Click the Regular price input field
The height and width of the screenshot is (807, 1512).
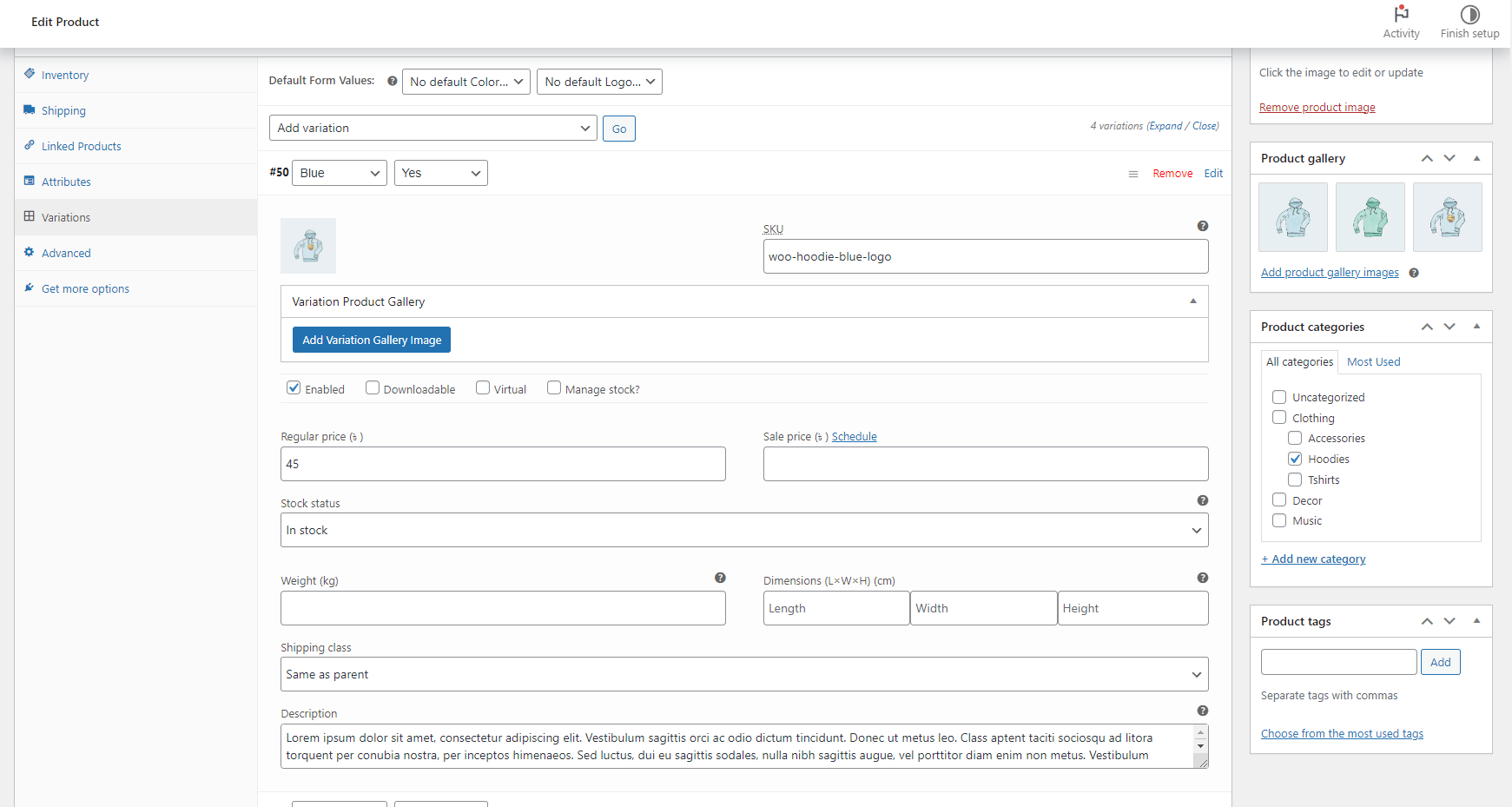[x=503, y=464]
